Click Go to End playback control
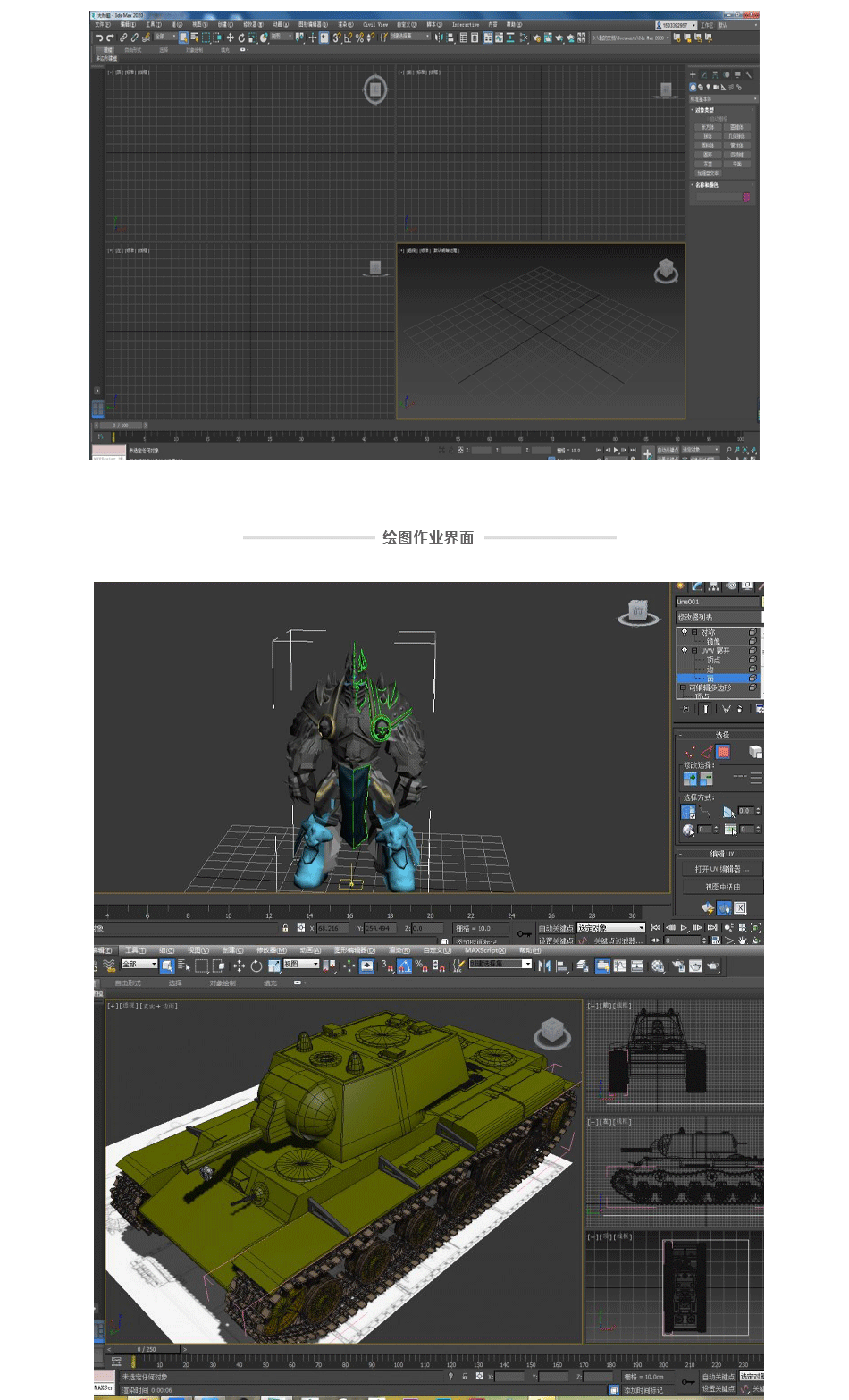The width and height of the screenshot is (849, 1400). pos(712,928)
